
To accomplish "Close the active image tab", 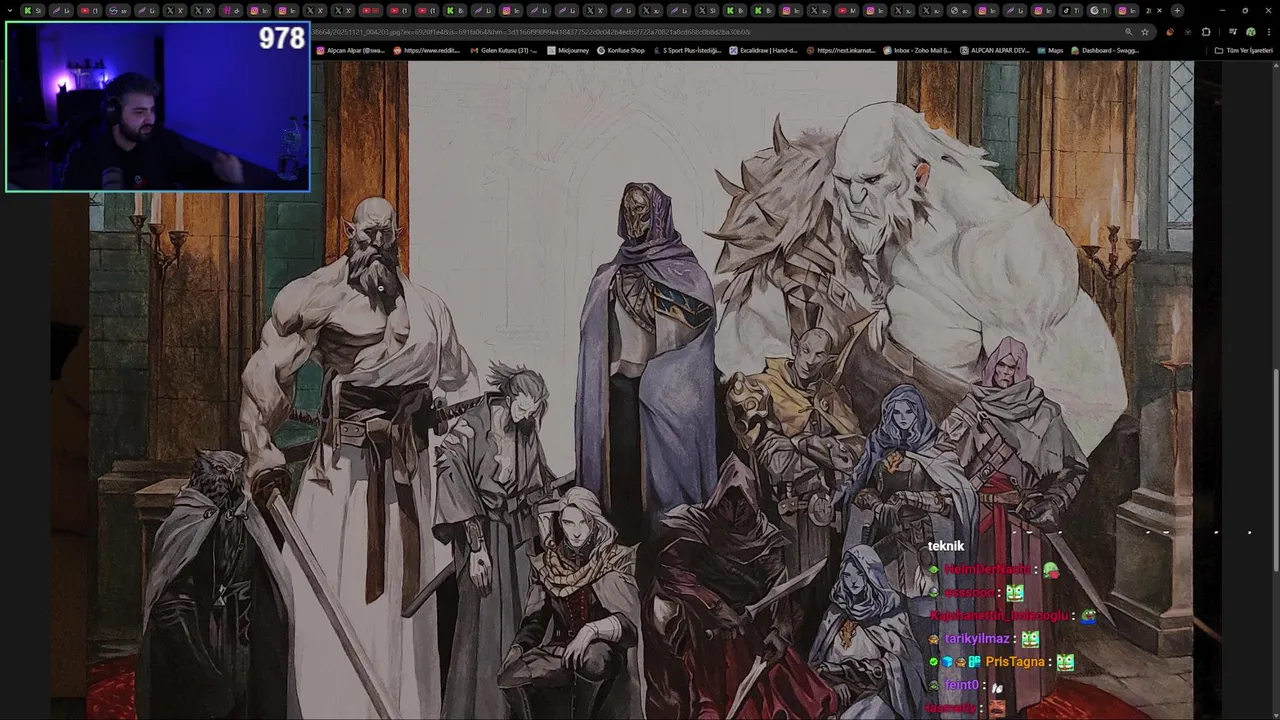I will [1159, 10].
